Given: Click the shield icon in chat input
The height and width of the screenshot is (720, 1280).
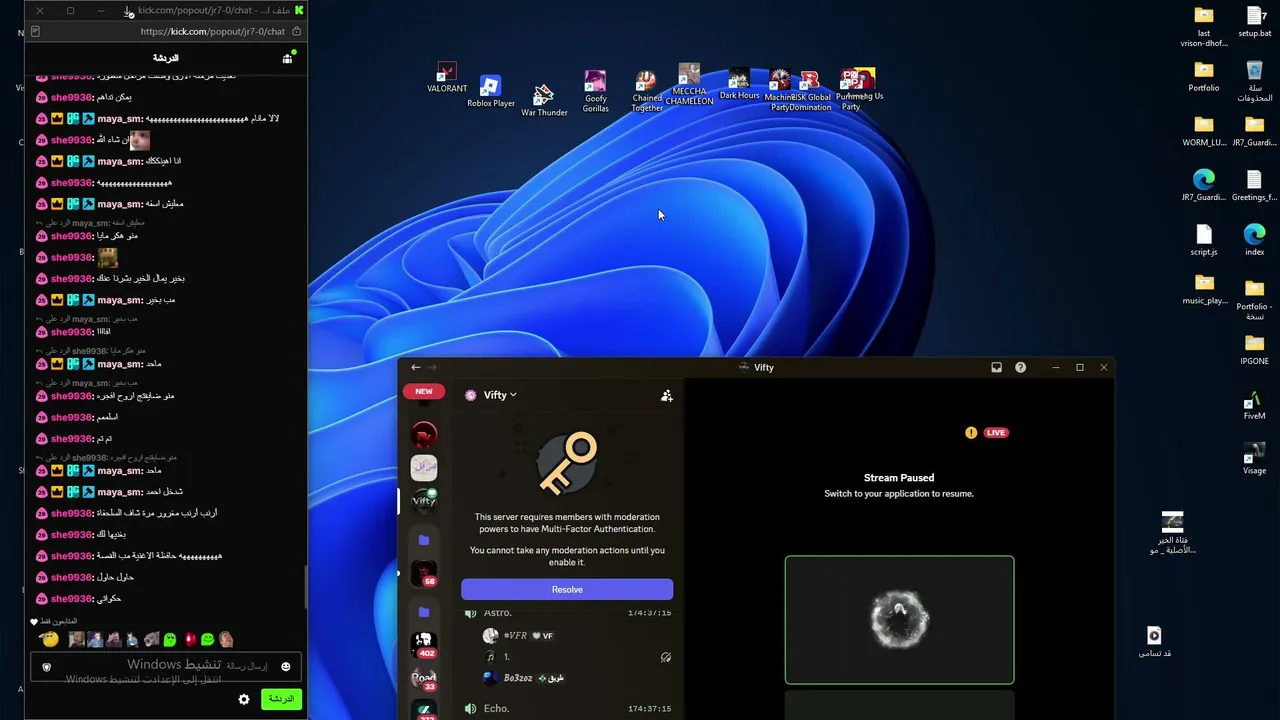Looking at the screenshot, I should point(46,667).
